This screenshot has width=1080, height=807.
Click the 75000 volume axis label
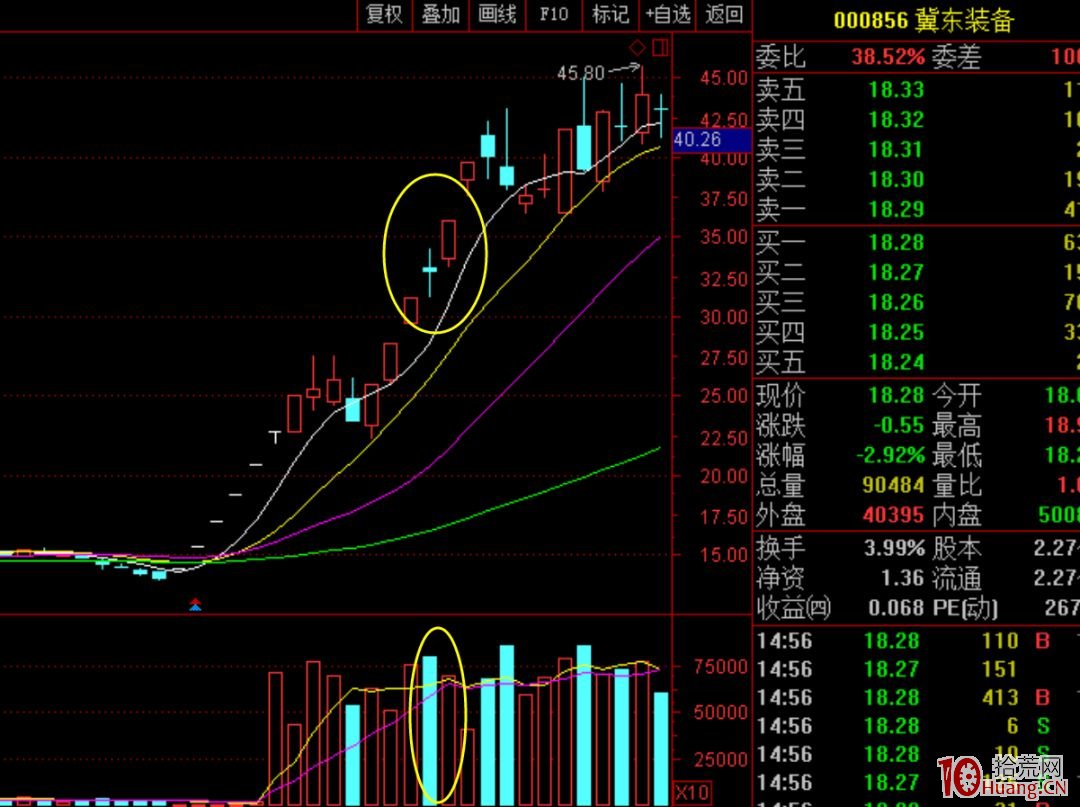coord(720,667)
